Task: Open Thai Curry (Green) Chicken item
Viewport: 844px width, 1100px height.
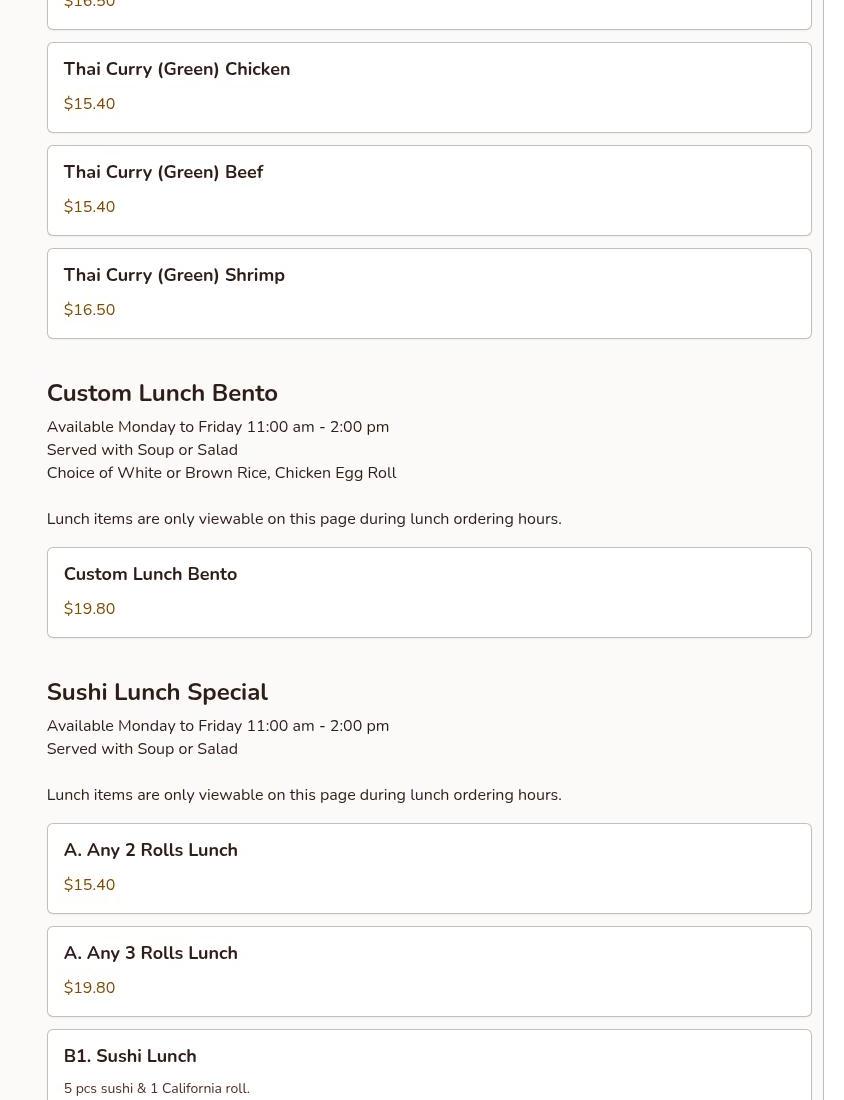Action: [x=429, y=88]
